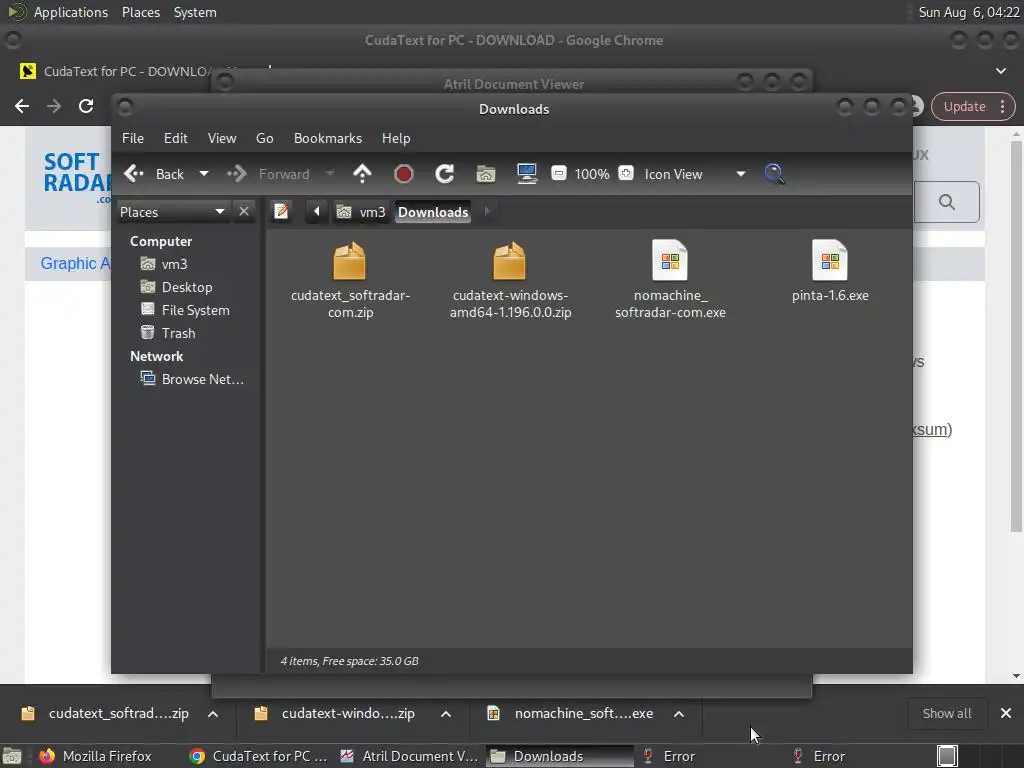The height and width of the screenshot is (768, 1024).
Task: Select the nomachine_softradar-com.exe file icon
Action: tap(670, 260)
